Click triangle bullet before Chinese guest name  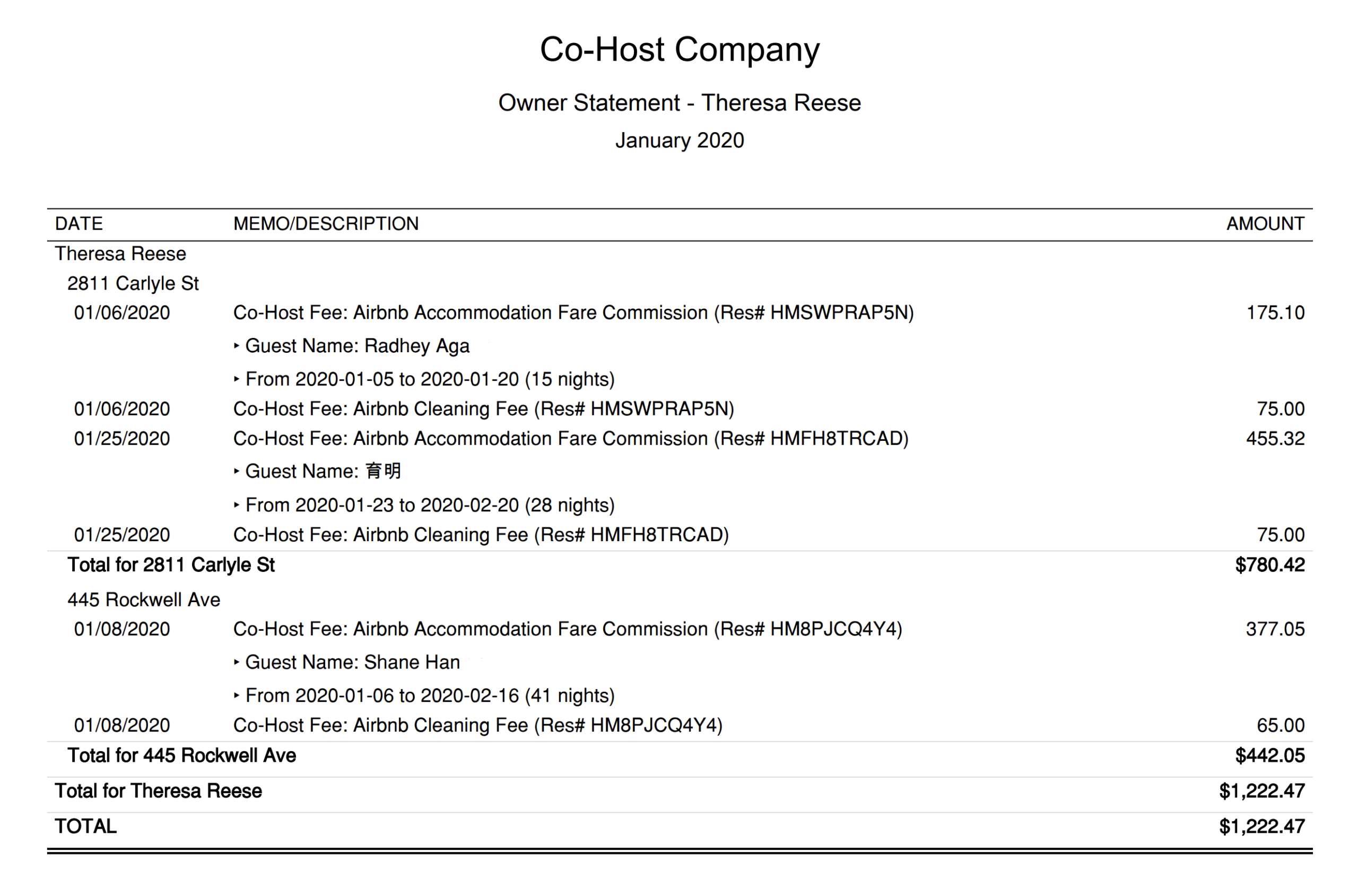click(236, 472)
